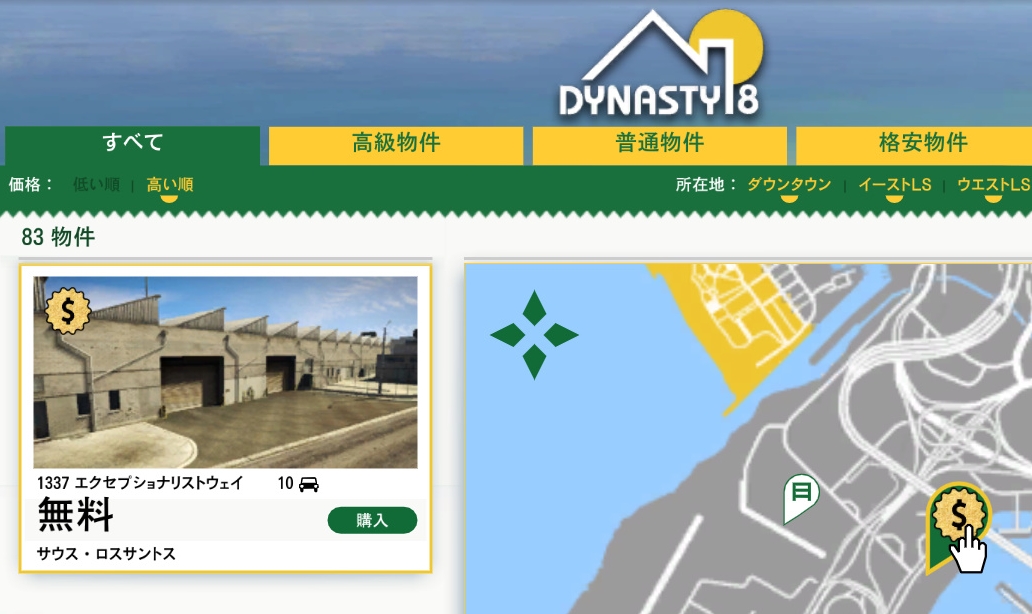Switch to the 普通物件 tab
This screenshot has height=614, width=1032.
659,145
